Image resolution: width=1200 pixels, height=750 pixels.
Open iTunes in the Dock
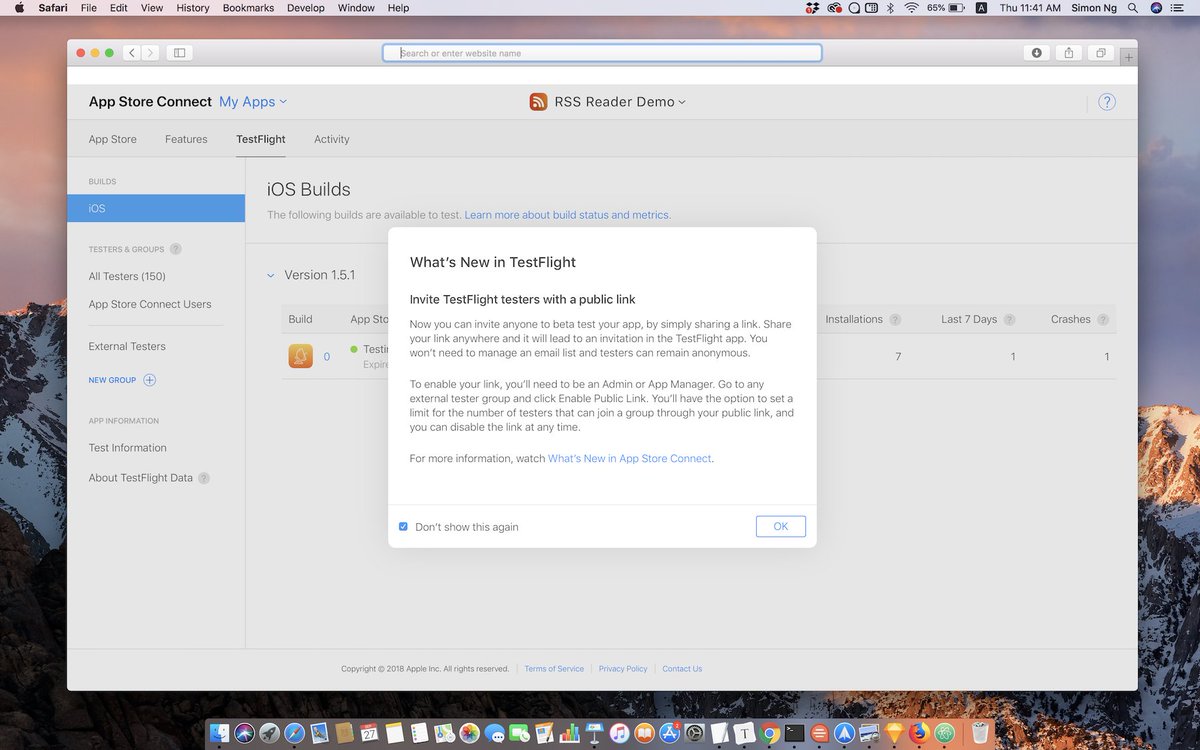point(619,733)
